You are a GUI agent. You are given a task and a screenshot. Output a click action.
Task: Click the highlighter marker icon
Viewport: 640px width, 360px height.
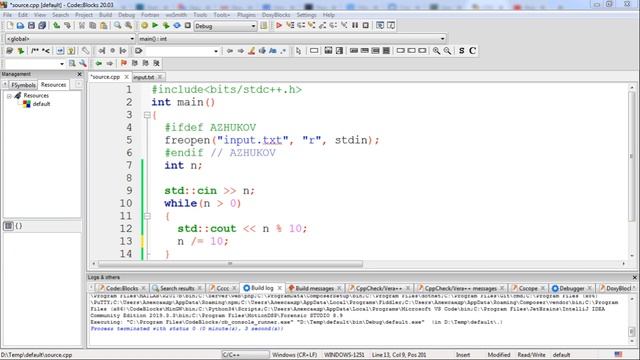pyautogui.click(x=251, y=51)
